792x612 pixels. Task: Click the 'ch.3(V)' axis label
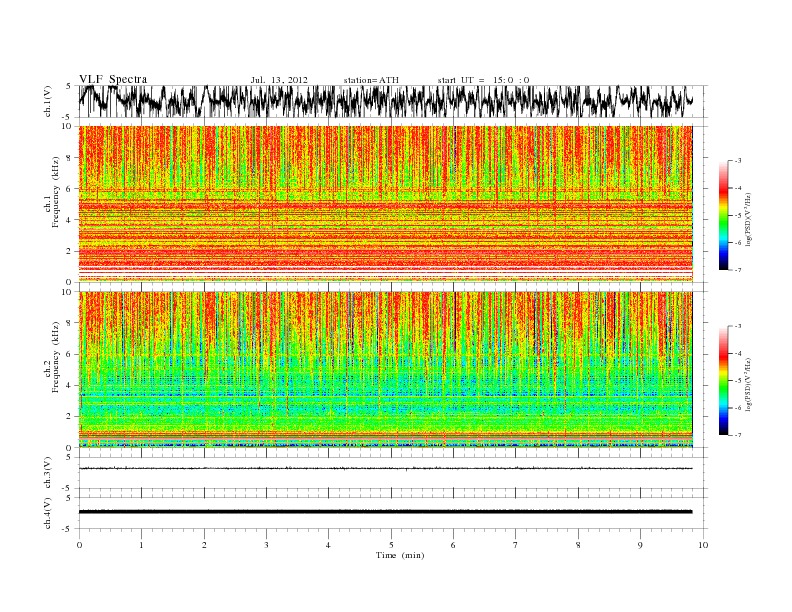[48, 473]
